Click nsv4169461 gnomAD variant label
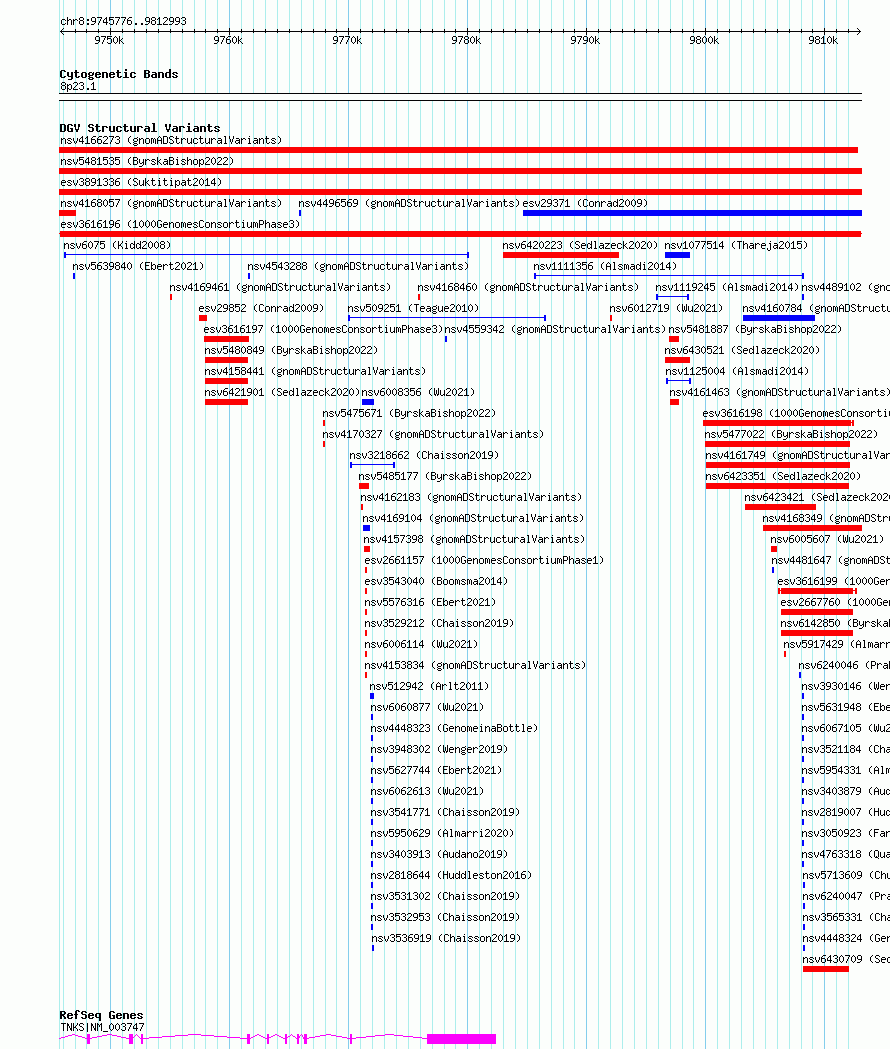The image size is (890, 1049). [280, 288]
